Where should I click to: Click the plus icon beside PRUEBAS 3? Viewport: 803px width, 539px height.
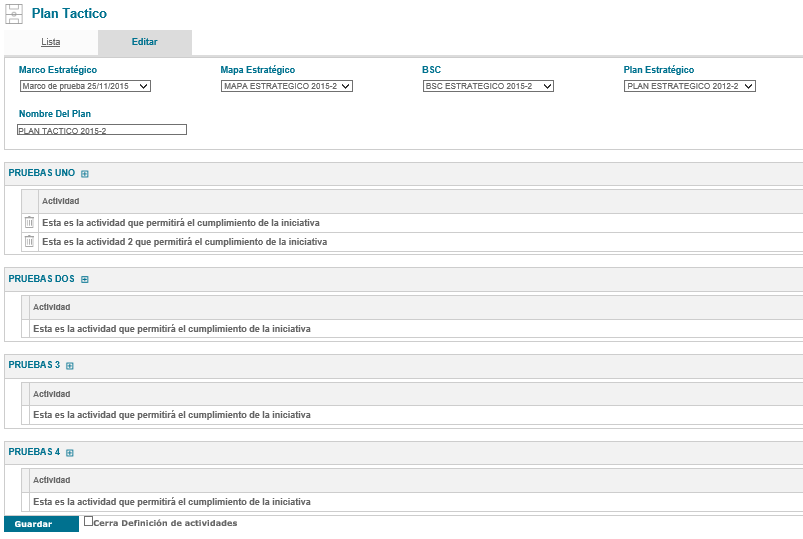point(70,366)
